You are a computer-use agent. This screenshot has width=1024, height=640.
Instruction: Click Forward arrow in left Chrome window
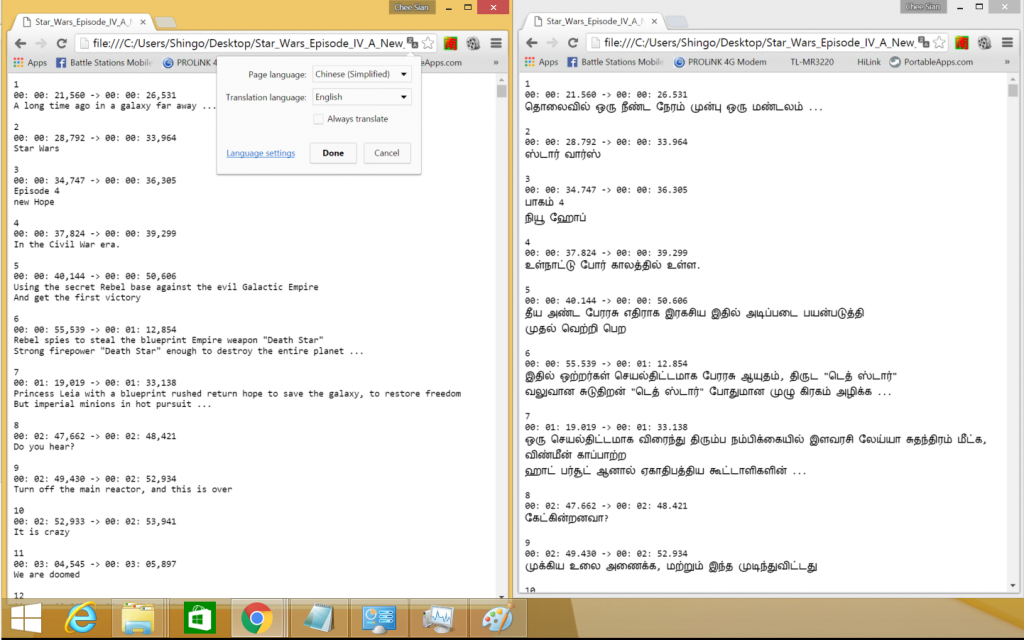click(40, 43)
